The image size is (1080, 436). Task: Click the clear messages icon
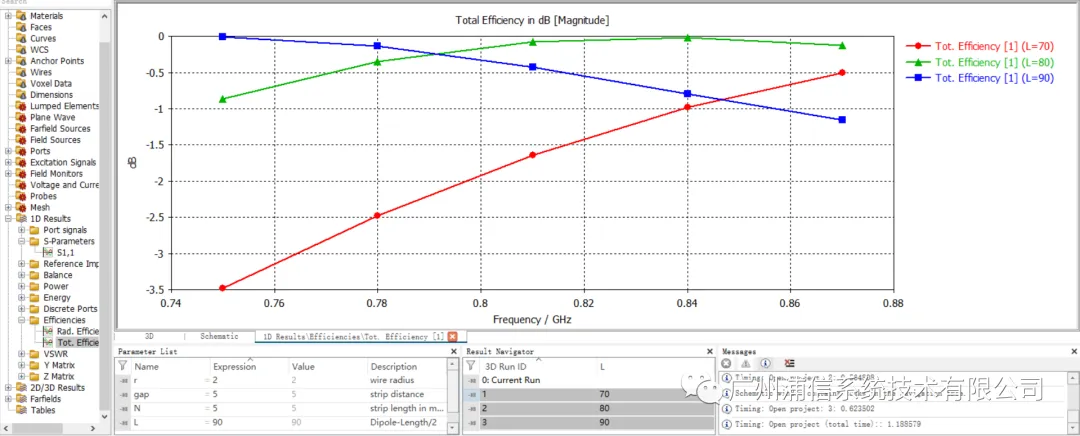click(x=789, y=363)
